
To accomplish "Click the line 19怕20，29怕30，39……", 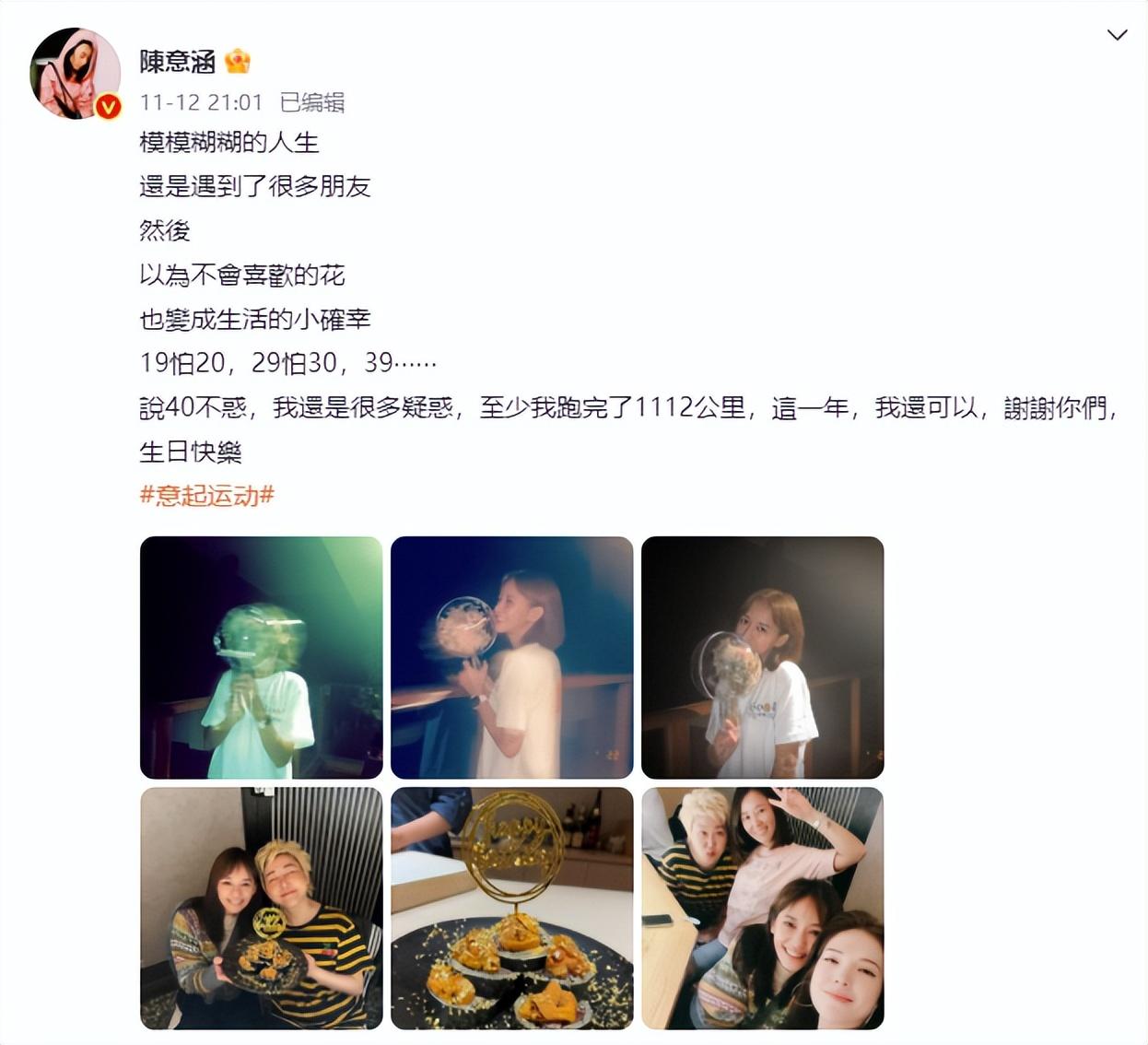I will (x=288, y=363).
